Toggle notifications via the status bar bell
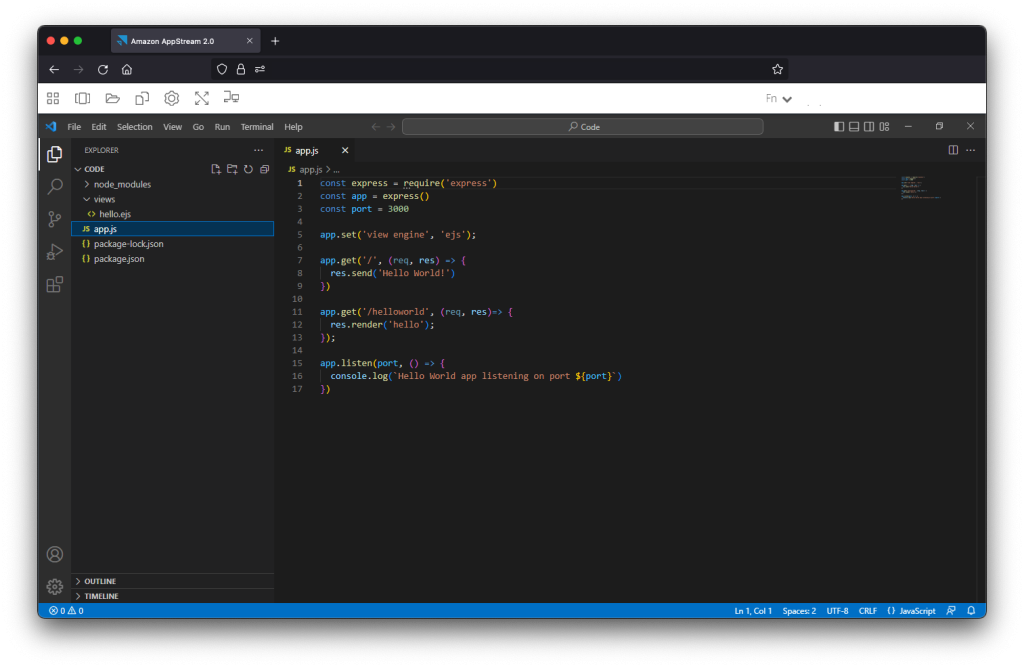This screenshot has height=668, width=1024. click(x=969, y=610)
